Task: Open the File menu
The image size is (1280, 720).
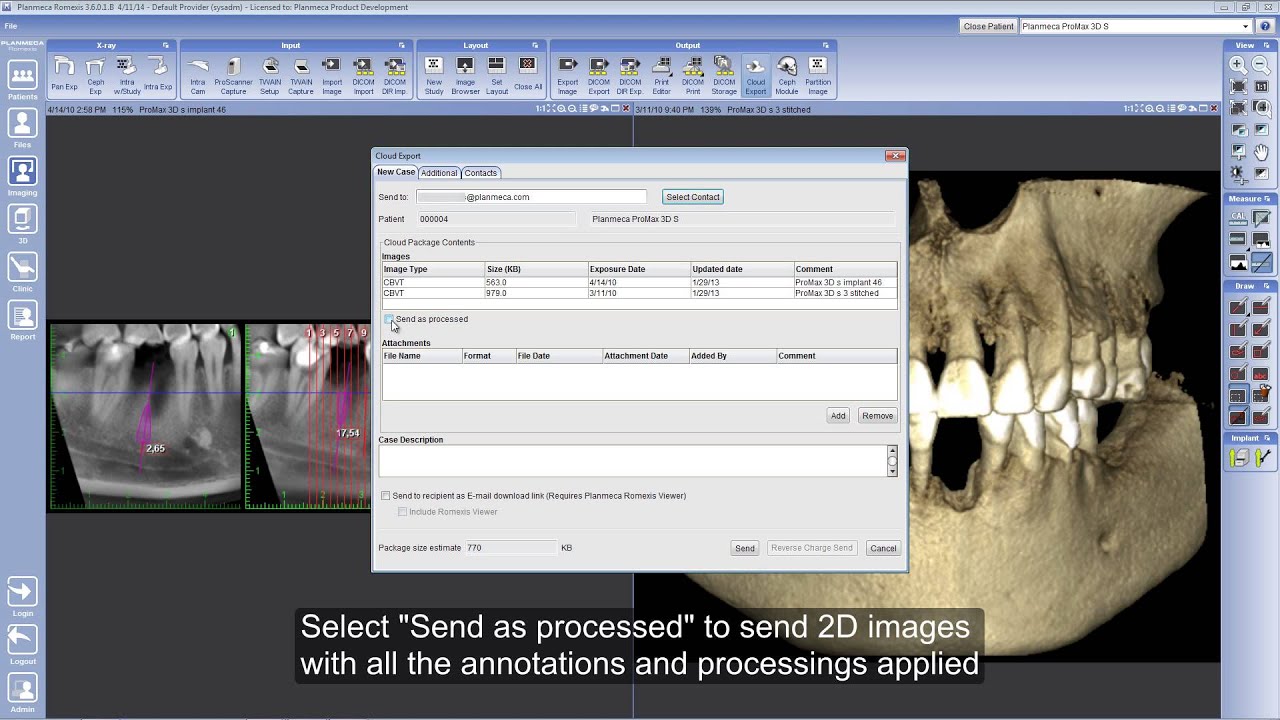Action: pyautogui.click(x=10, y=26)
